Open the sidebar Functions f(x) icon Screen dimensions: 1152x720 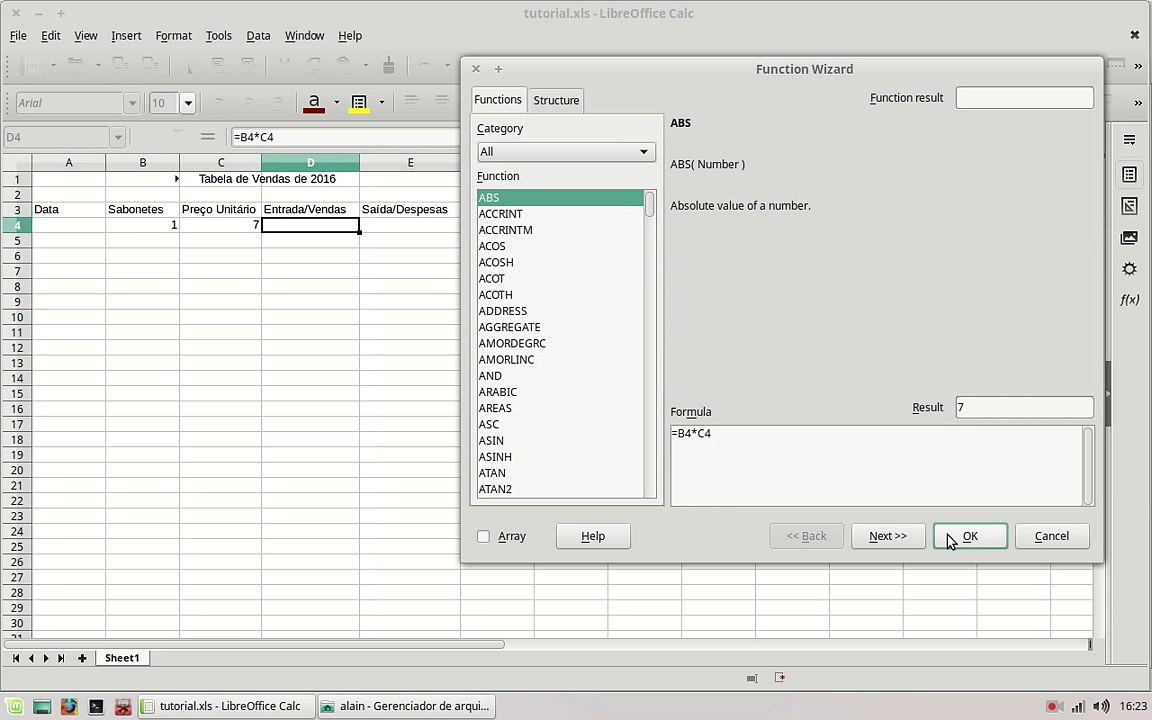(x=1129, y=300)
